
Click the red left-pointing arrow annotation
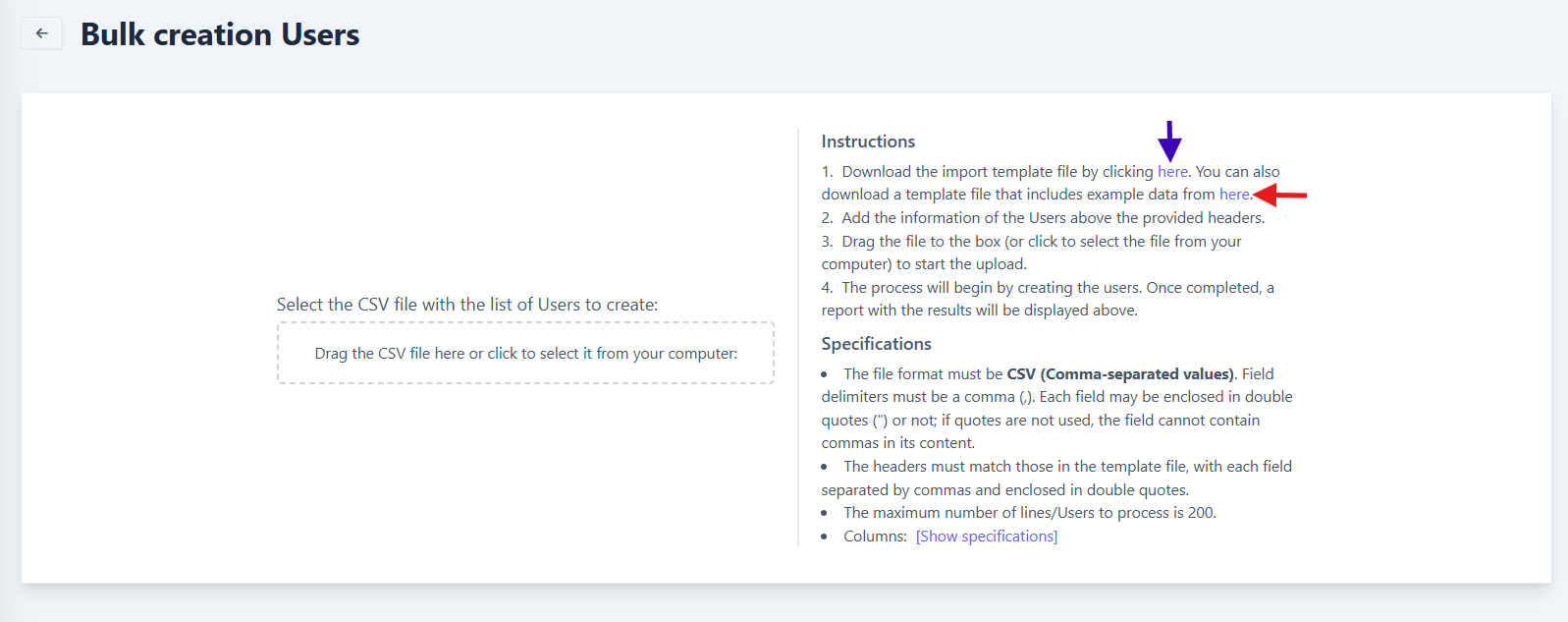coord(1280,196)
